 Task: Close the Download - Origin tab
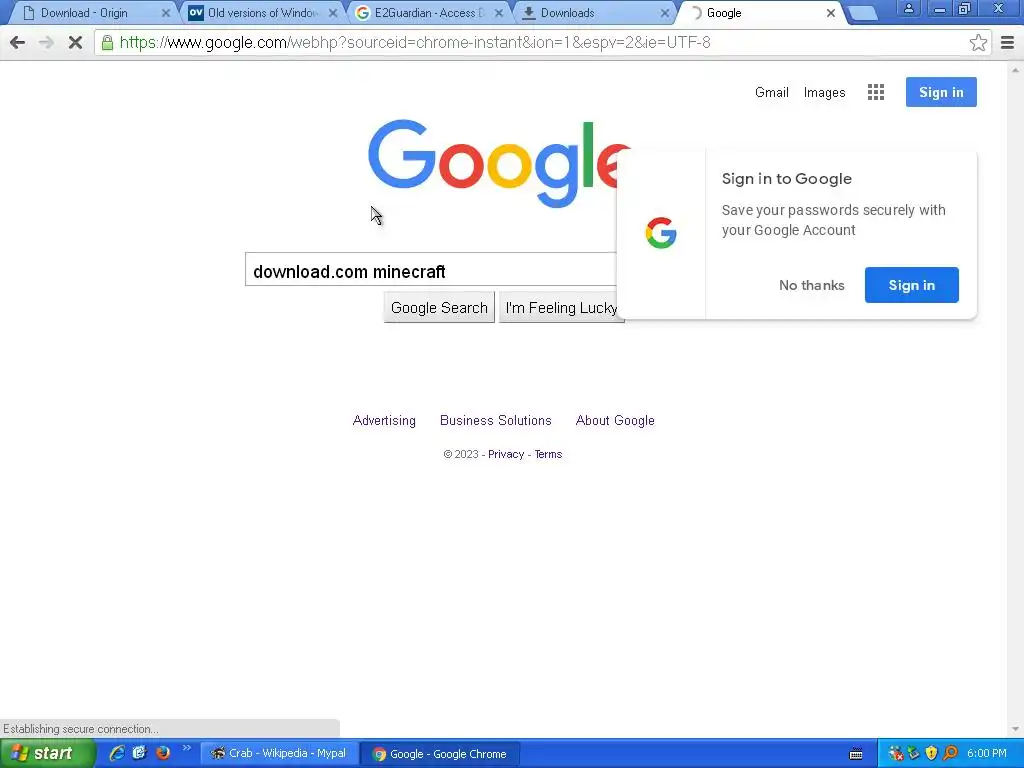click(x=166, y=13)
